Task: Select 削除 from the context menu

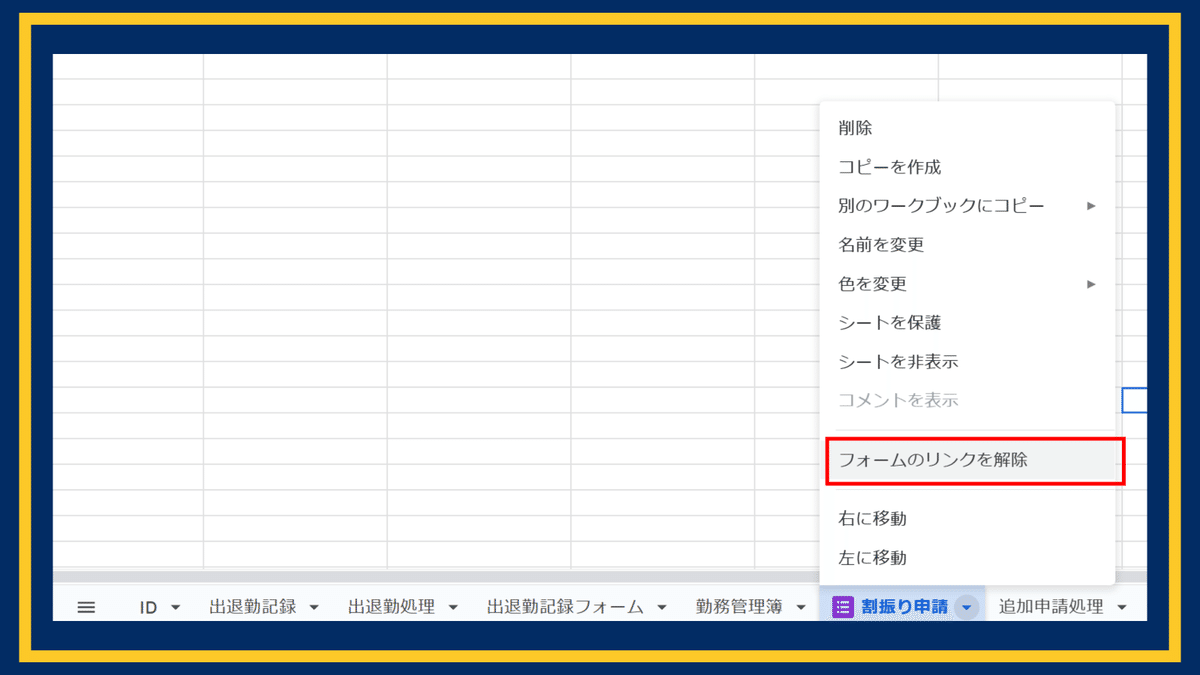Action: point(967,128)
